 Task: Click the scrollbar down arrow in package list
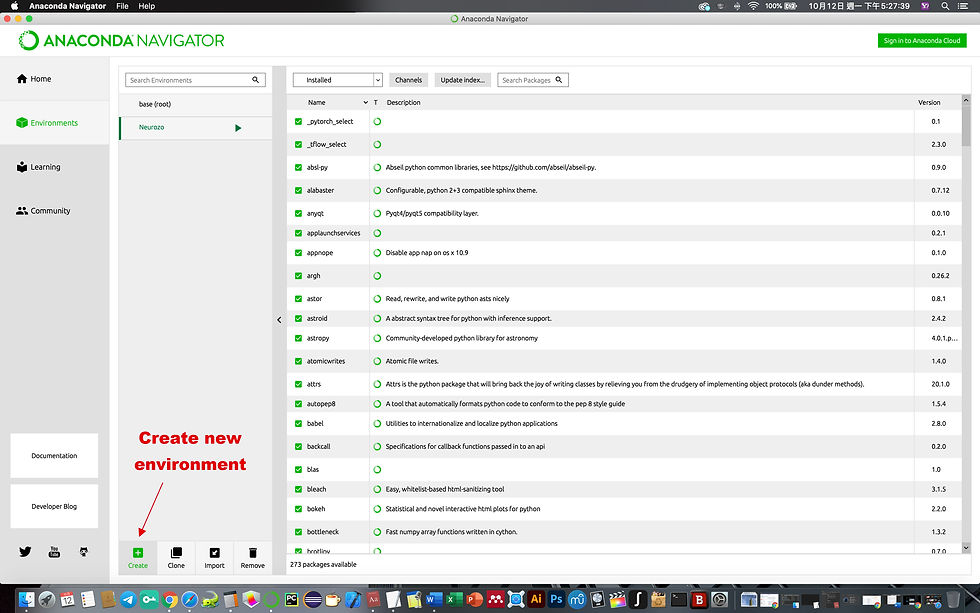966,548
